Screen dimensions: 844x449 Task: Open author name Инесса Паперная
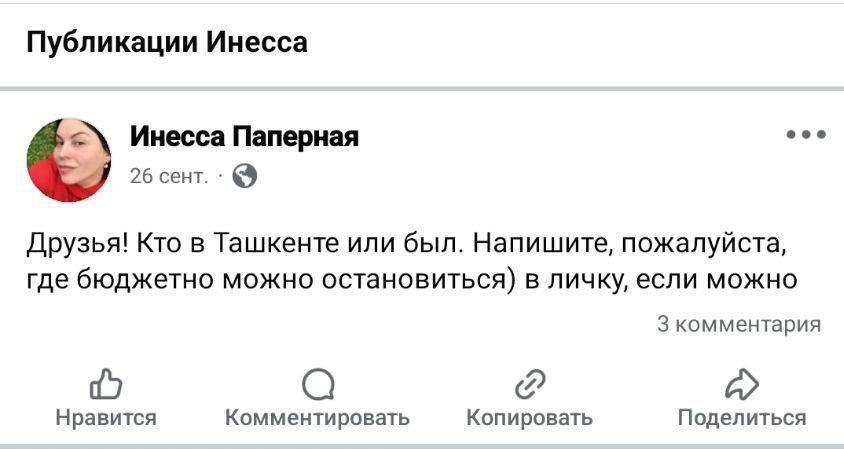244,137
